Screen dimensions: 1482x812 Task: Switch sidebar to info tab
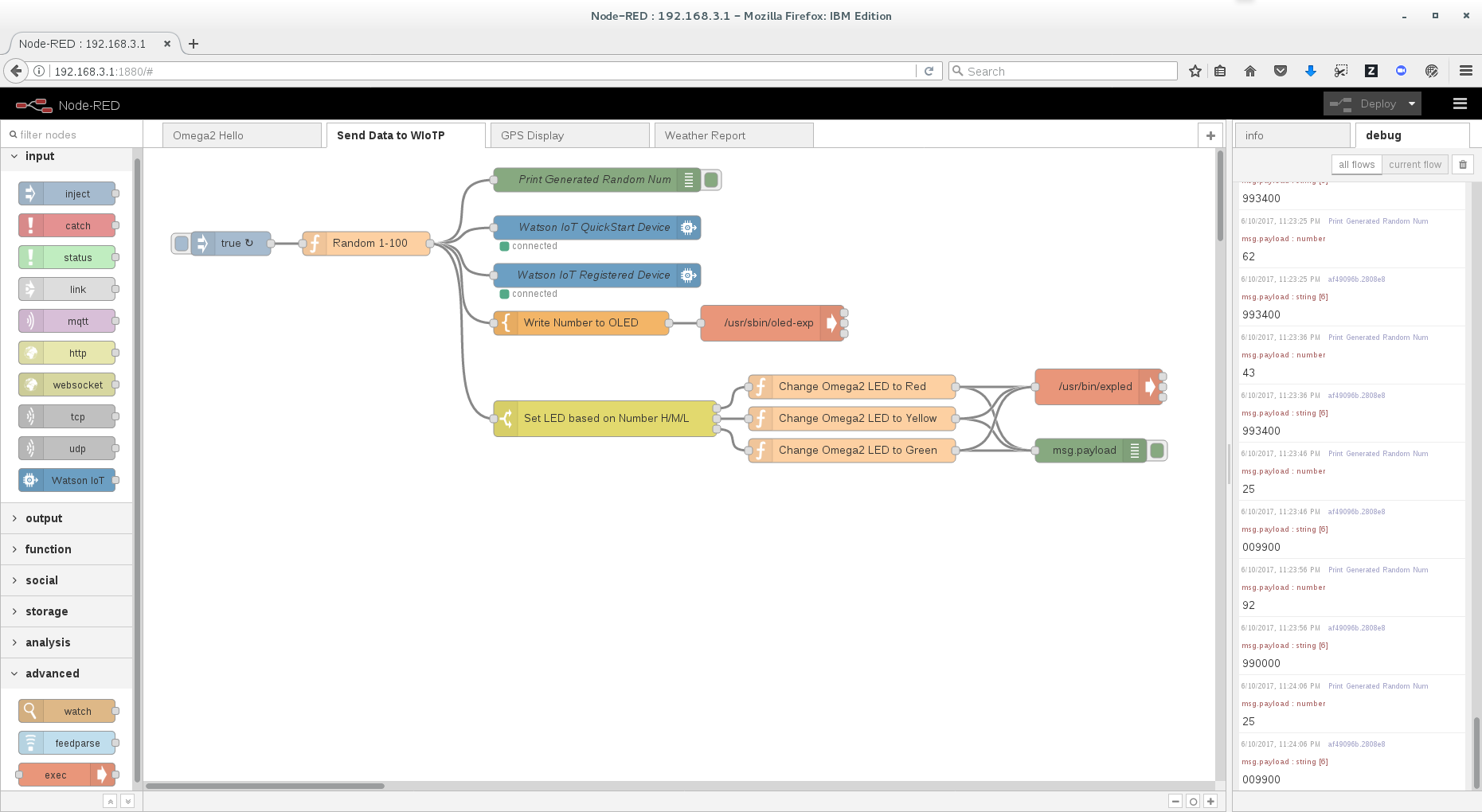coord(1293,135)
